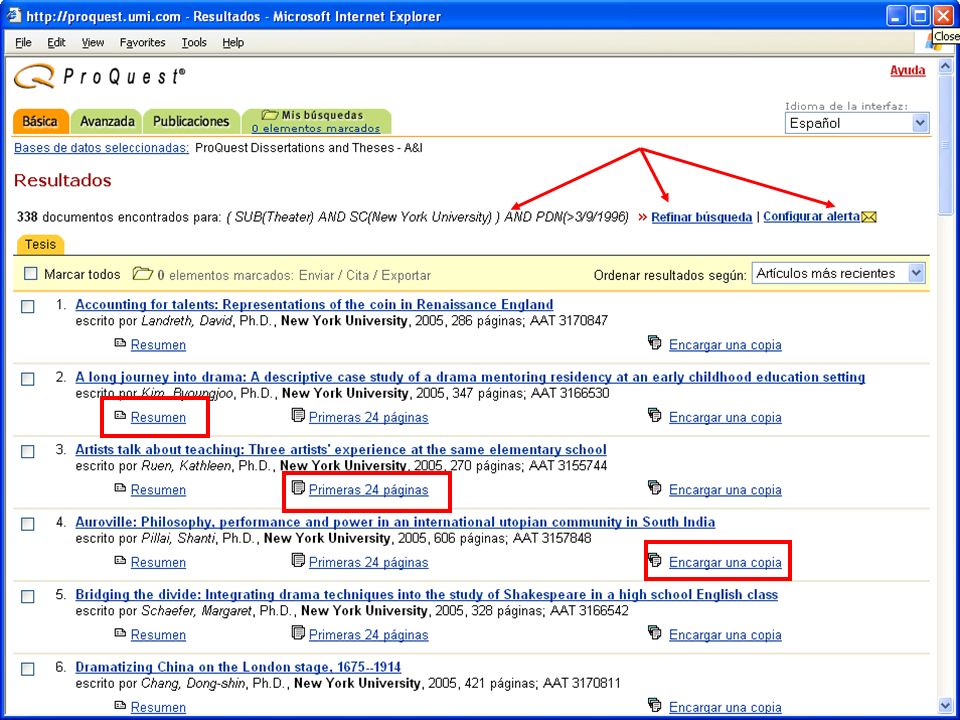Check the box for result 3
The height and width of the screenshot is (720, 960).
tap(28, 451)
